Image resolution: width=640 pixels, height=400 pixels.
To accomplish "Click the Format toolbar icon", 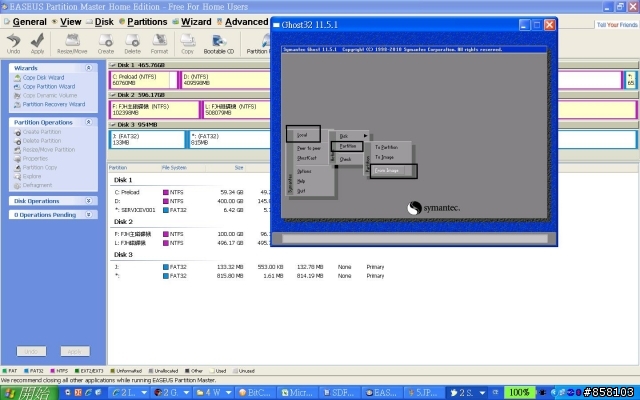I will click(159, 43).
